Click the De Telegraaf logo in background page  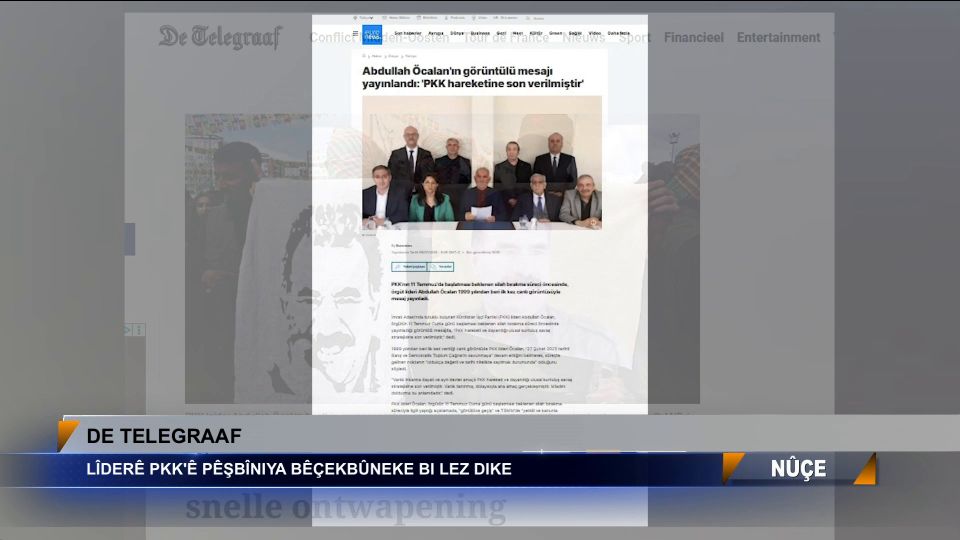click(220, 37)
